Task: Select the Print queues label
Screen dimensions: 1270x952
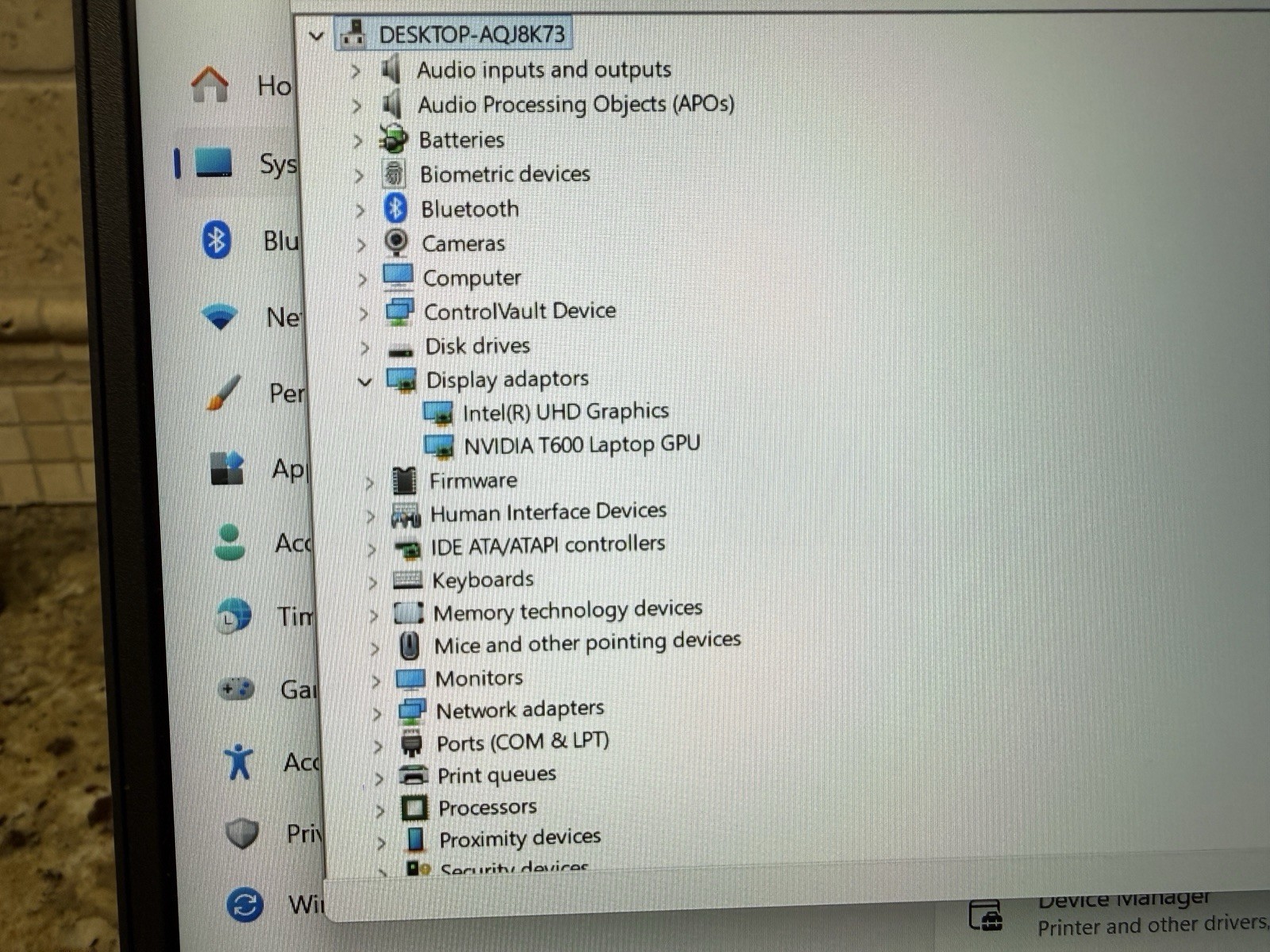Action: [x=497, y=775]
